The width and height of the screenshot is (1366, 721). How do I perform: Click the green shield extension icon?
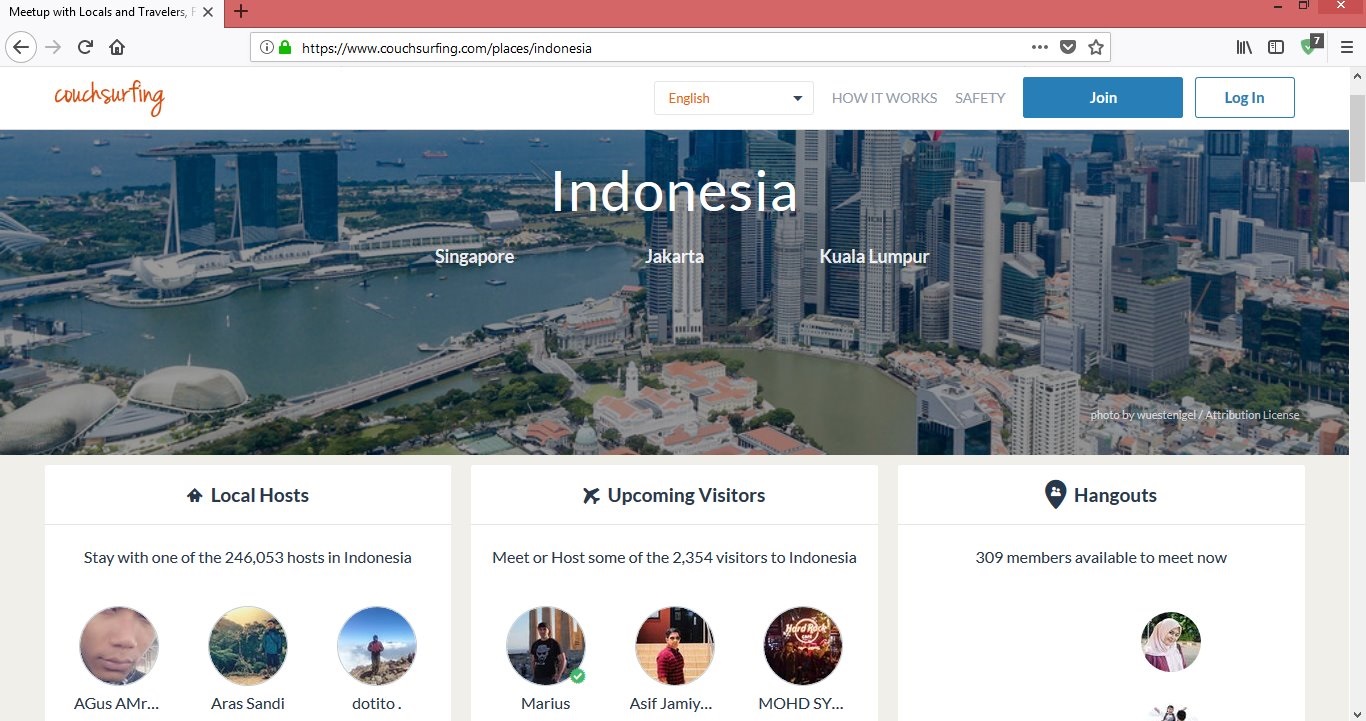1309,47
